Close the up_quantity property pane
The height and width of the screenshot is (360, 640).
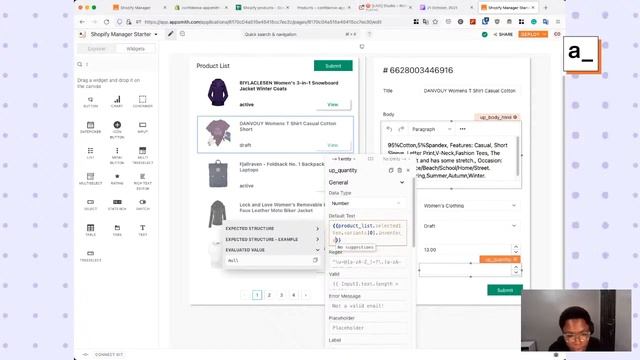click(x=408, y=170)
